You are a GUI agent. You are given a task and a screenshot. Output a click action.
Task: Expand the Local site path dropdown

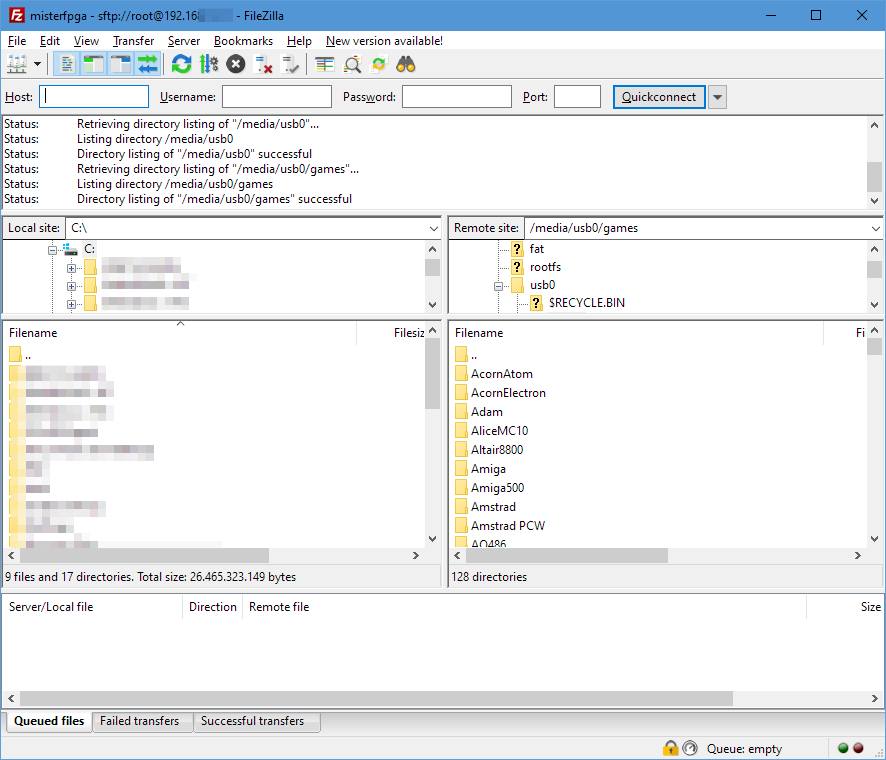click(x=433, y=228)
